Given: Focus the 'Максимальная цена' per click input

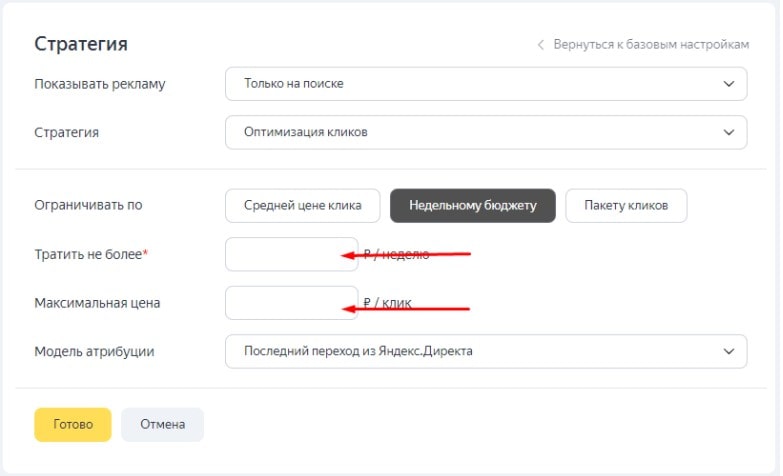Looking at the screenshot, I should coord(291,303).
